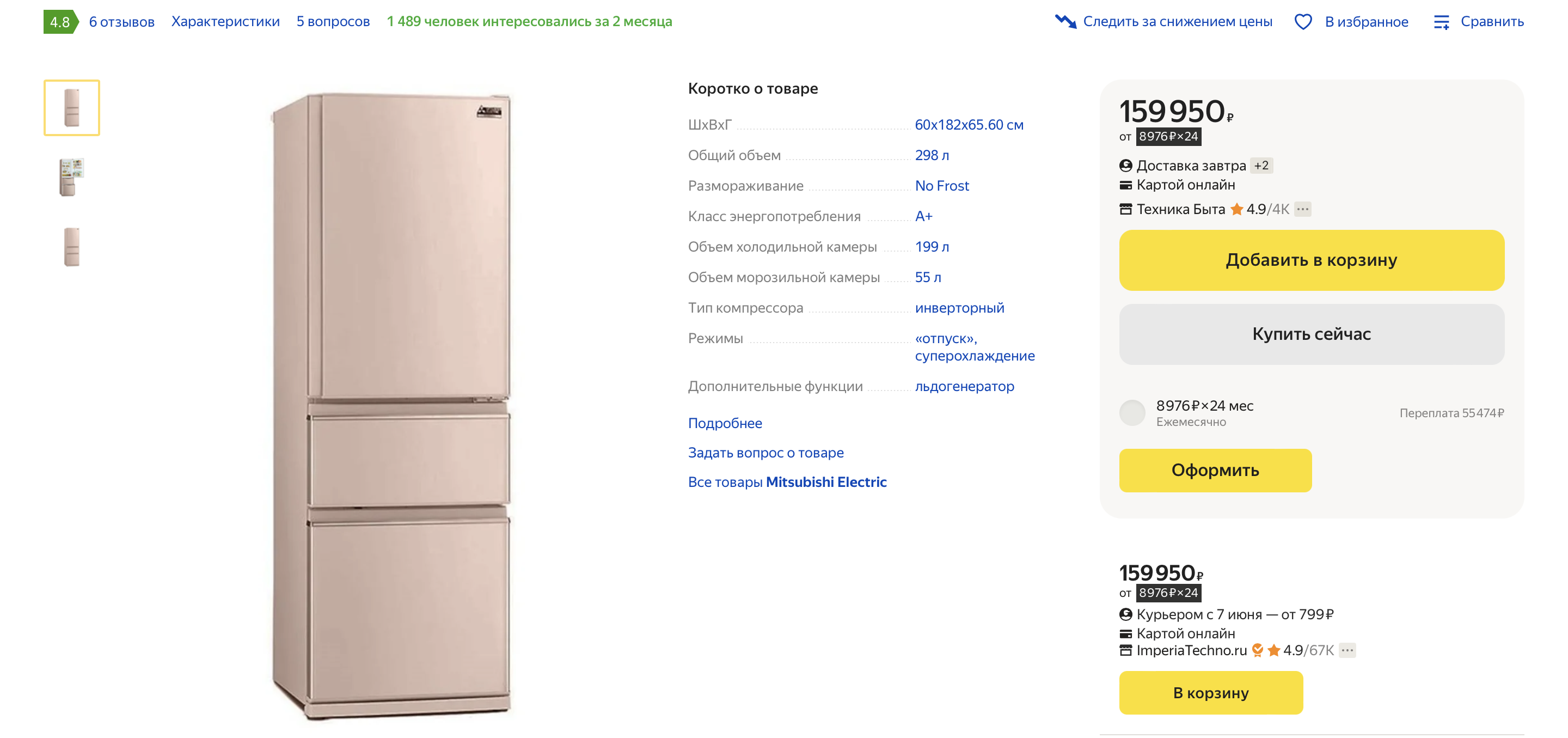Image resolution: width=1568 pixels, height=738 pixels.
Task: Open the three-dots menu for ImperiaTechno.ru
Action: pyautogui.click(x=1347, y=650)
